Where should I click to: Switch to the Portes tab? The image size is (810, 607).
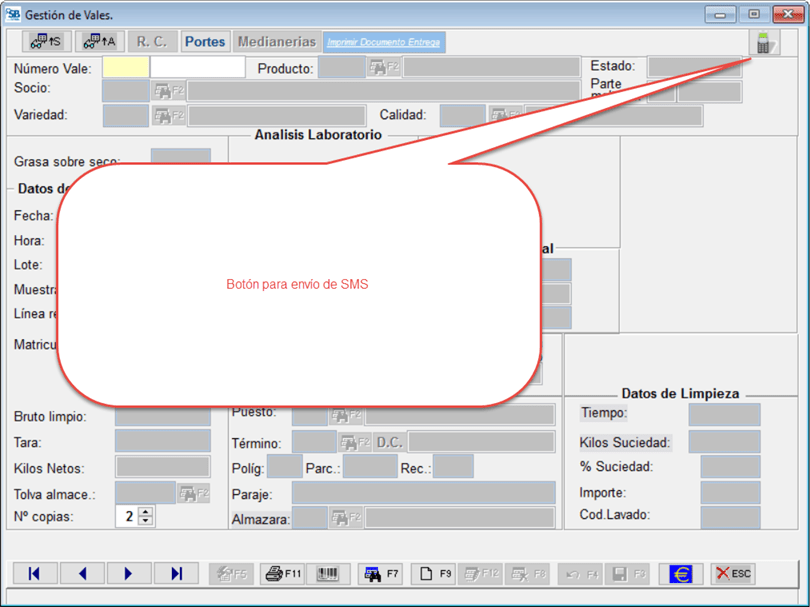coord(205,41)
